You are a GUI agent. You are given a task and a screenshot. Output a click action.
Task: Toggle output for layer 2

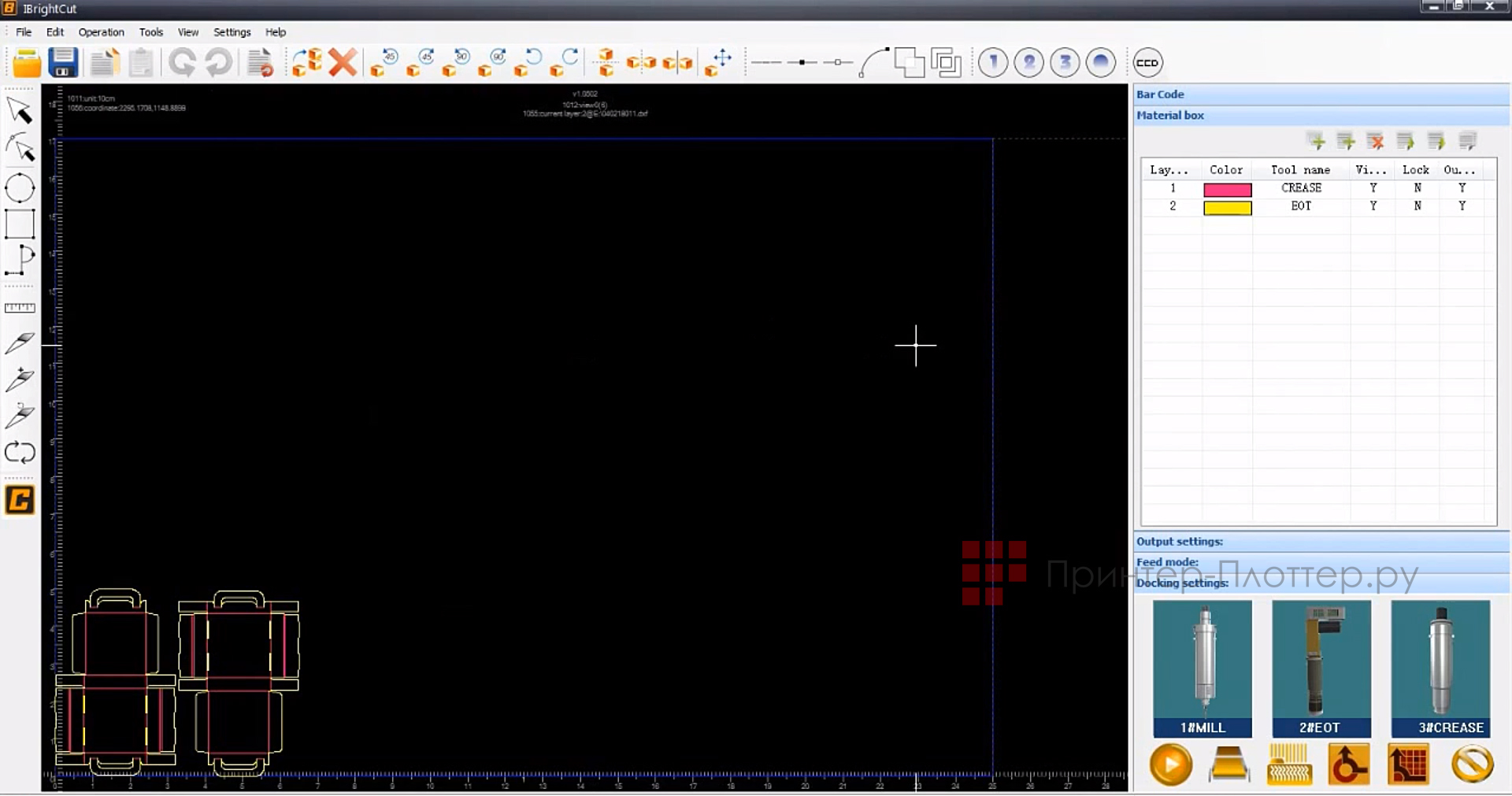pos(1462,205)
